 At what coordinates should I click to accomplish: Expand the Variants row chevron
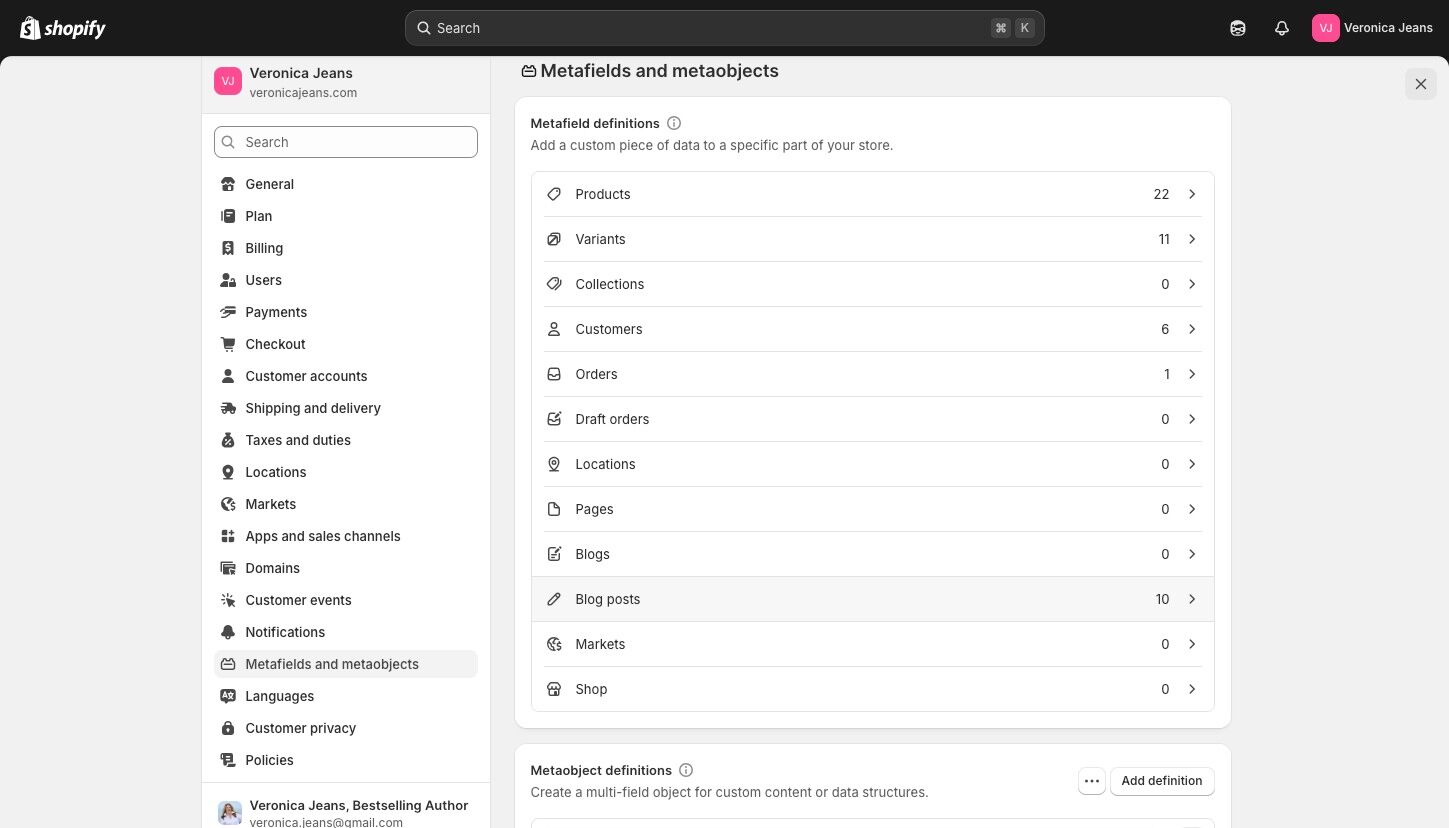click(1192, 239)
